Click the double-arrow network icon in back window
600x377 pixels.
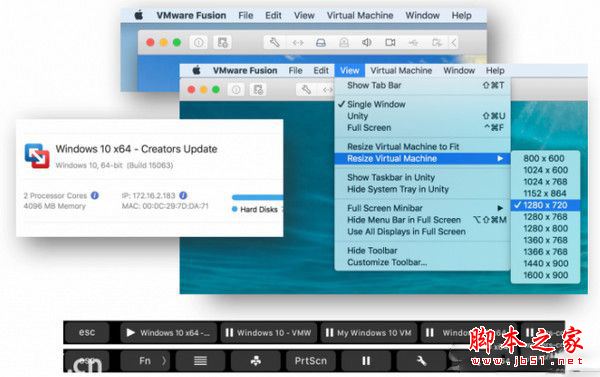coord(298,42)
